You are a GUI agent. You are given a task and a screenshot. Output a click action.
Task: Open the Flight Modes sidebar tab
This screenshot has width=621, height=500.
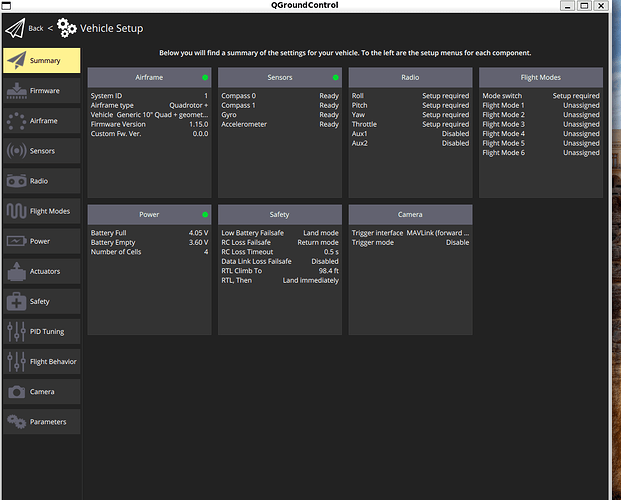point(42,211)
